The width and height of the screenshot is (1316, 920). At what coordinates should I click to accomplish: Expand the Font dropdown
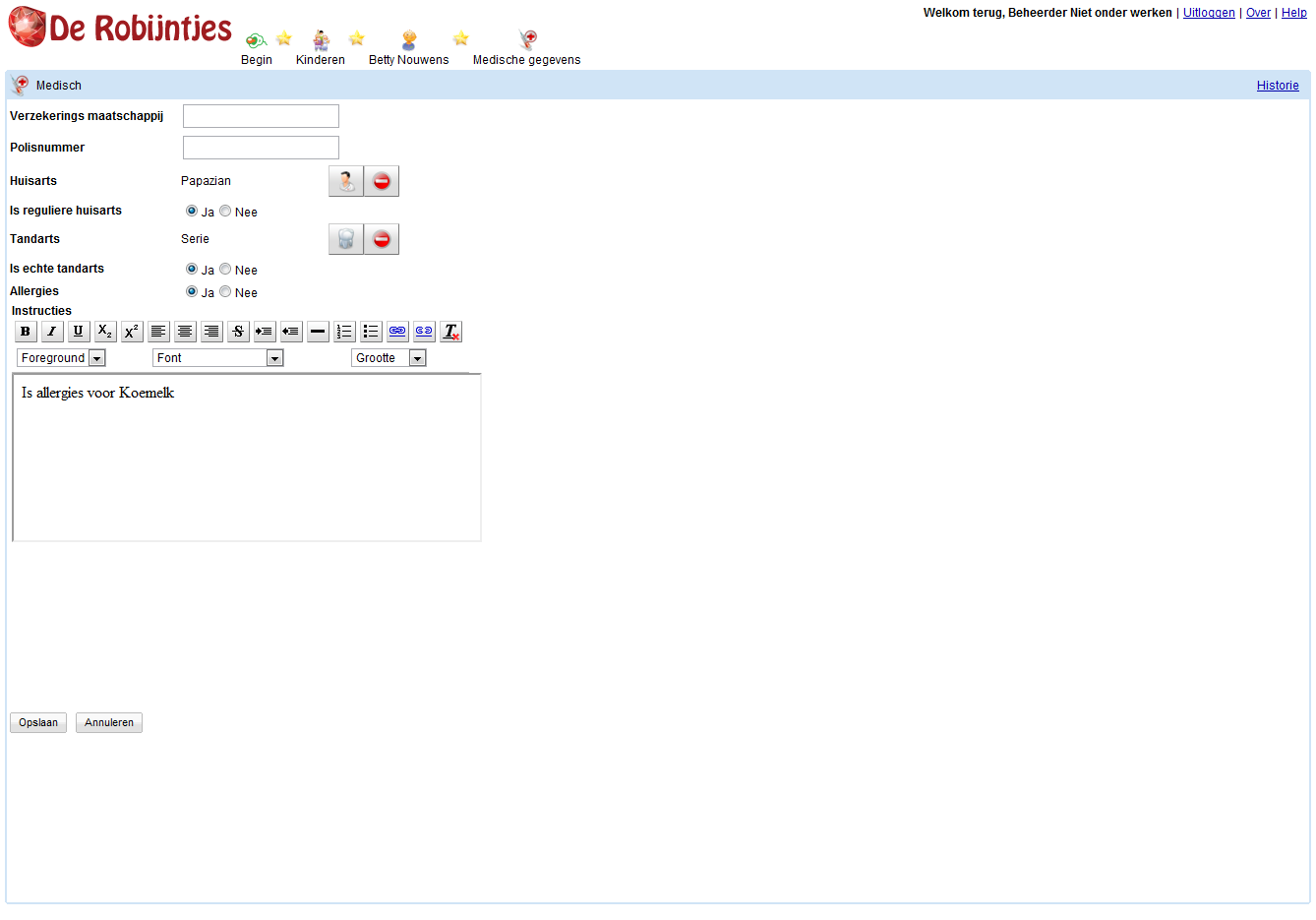click(x=217, y=358)
